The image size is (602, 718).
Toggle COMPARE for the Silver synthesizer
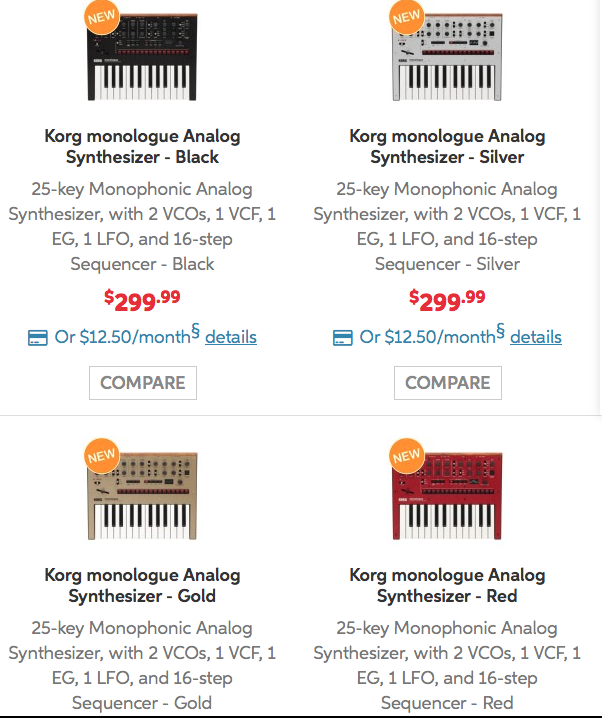[x=448, y=383]
